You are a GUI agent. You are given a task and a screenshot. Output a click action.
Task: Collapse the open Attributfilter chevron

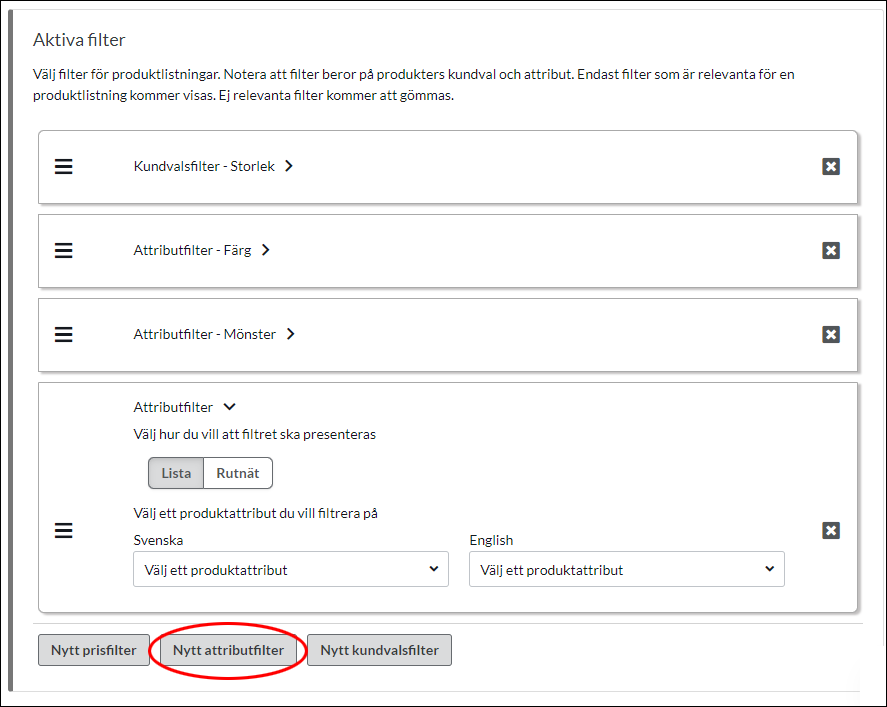pos(229,407)
